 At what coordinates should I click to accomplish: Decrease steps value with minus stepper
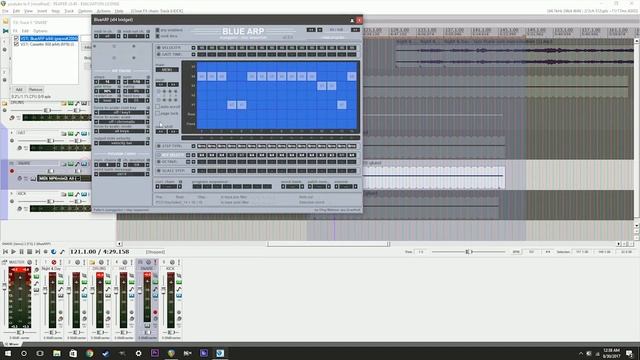tap(96, 82)
